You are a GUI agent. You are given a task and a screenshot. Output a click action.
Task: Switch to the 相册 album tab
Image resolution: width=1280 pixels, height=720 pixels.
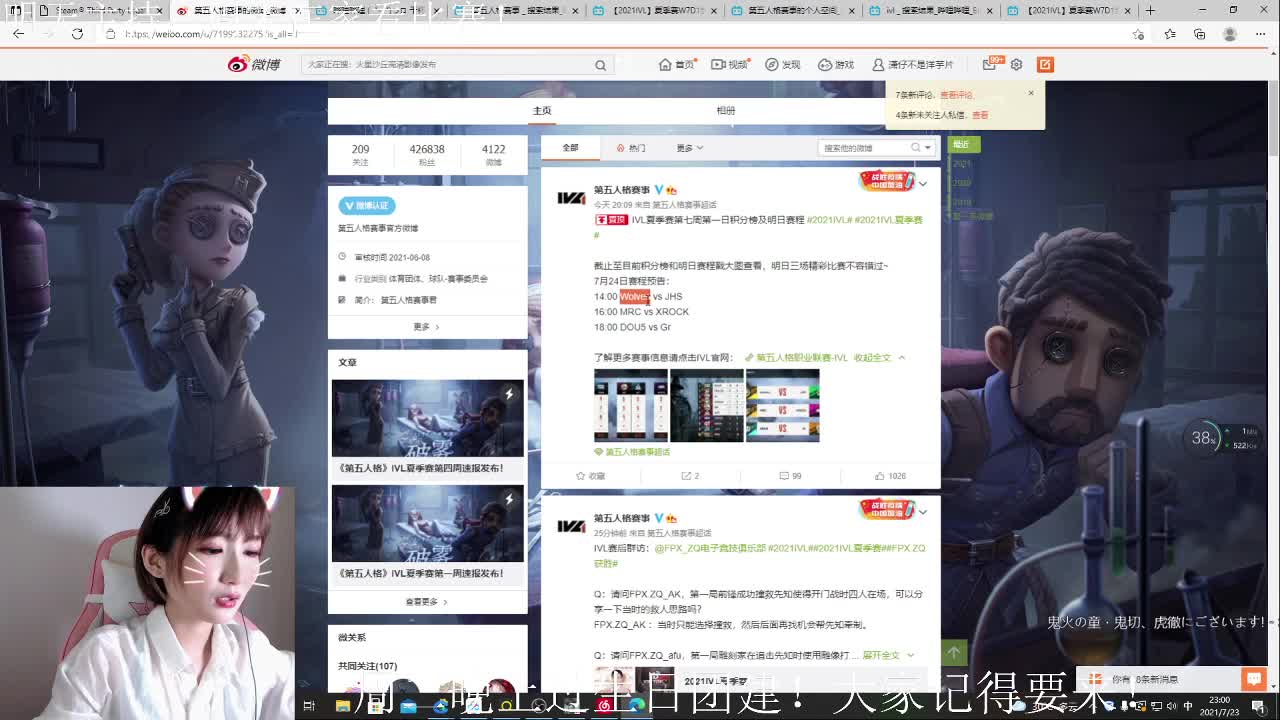pyautogui.click(x=726, y=111)
